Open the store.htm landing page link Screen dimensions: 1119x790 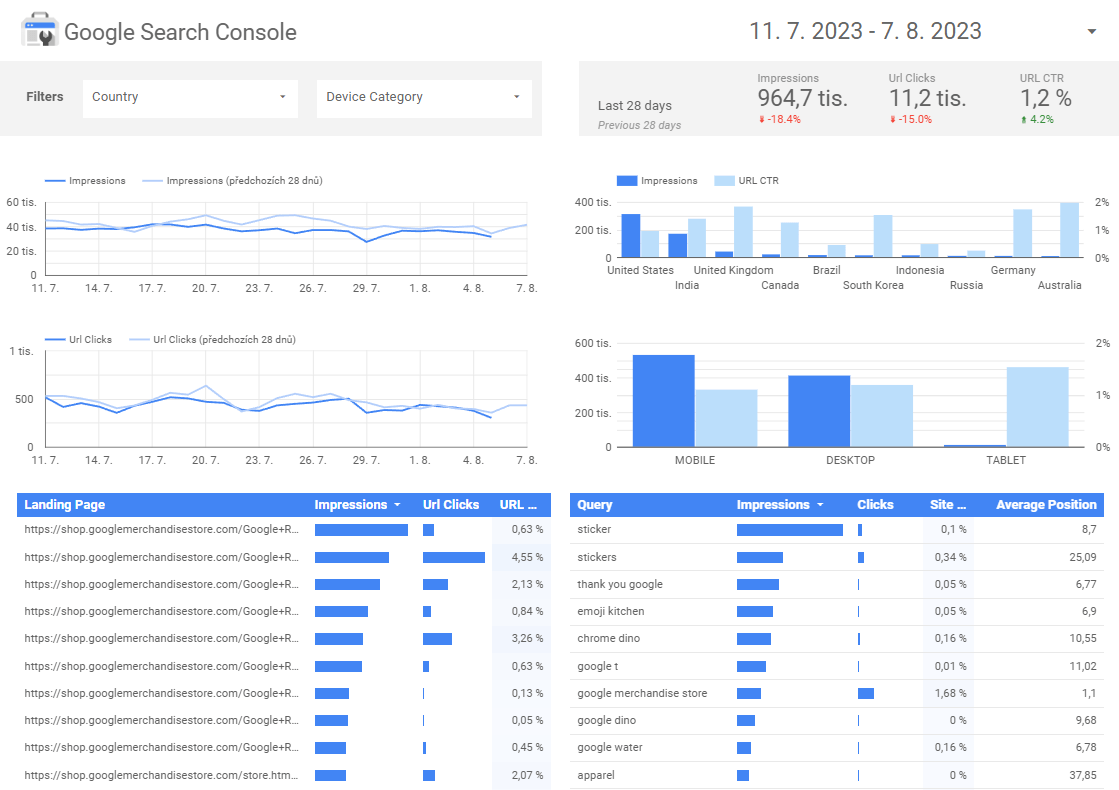[x=162, y=775]
